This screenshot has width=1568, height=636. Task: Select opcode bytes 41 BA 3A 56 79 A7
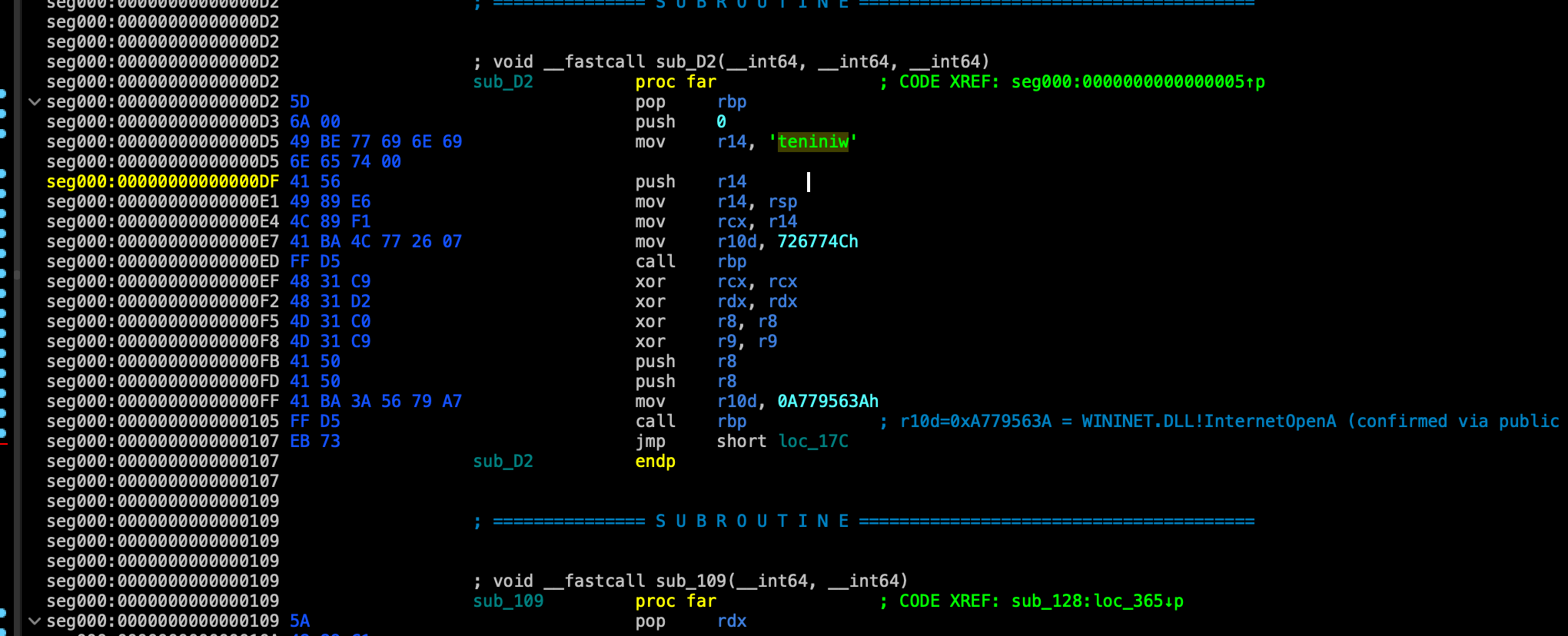[376, 401]
